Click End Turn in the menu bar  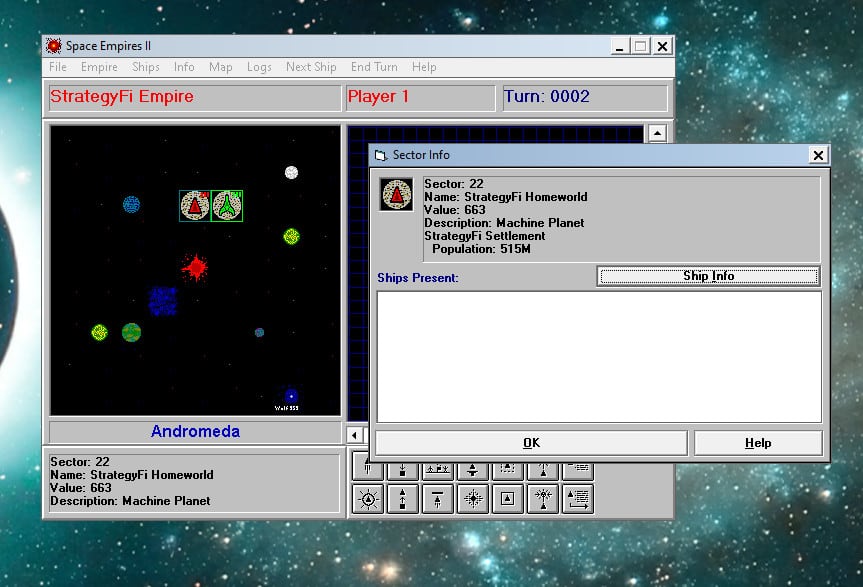click(374, 67)
